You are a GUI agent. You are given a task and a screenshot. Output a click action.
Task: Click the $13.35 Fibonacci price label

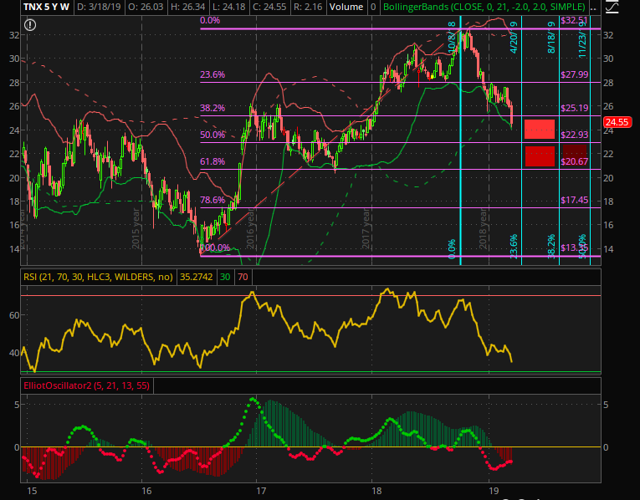(574, 247)
